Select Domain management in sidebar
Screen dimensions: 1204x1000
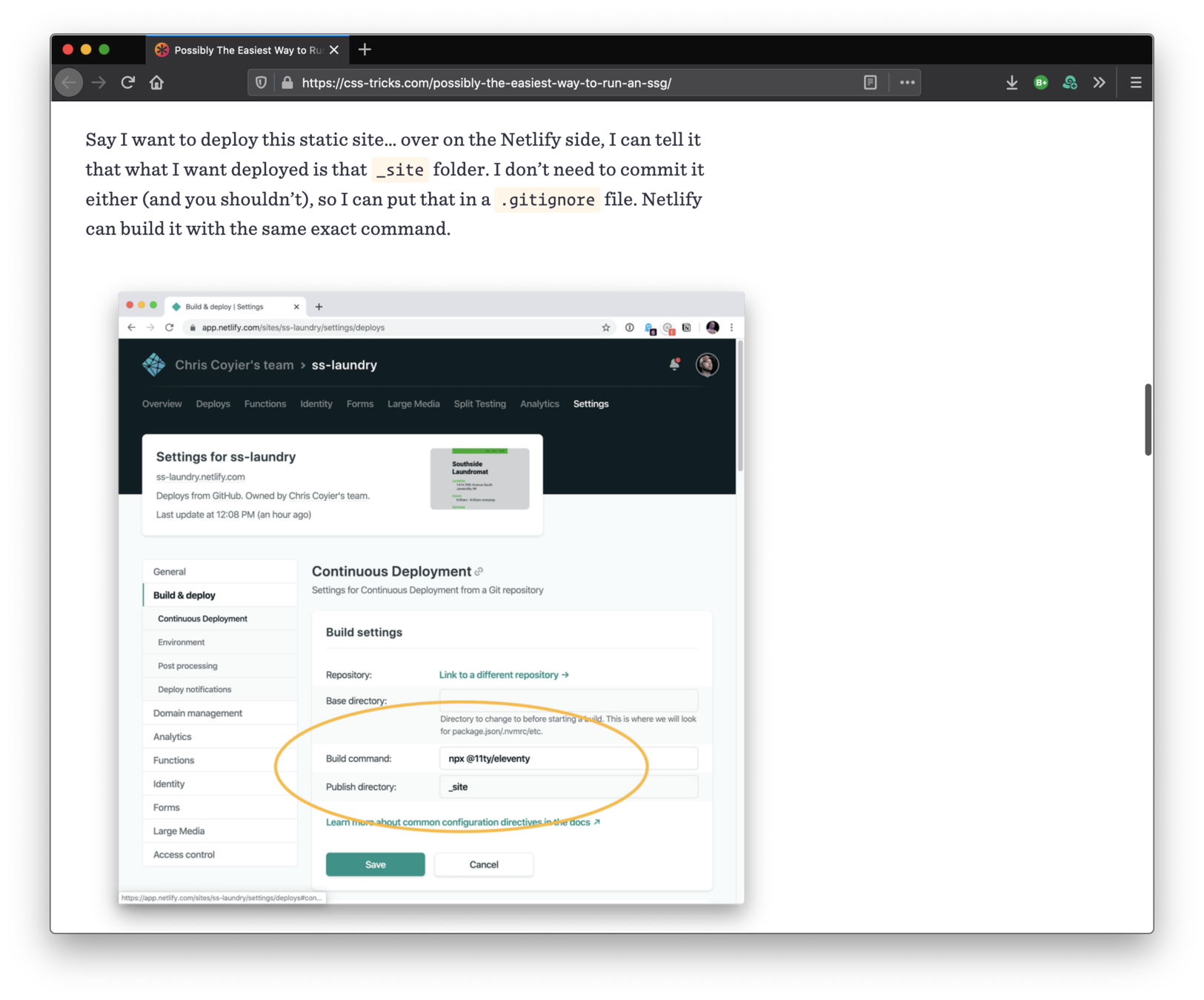pyautogui.click(x=220, y=713)
